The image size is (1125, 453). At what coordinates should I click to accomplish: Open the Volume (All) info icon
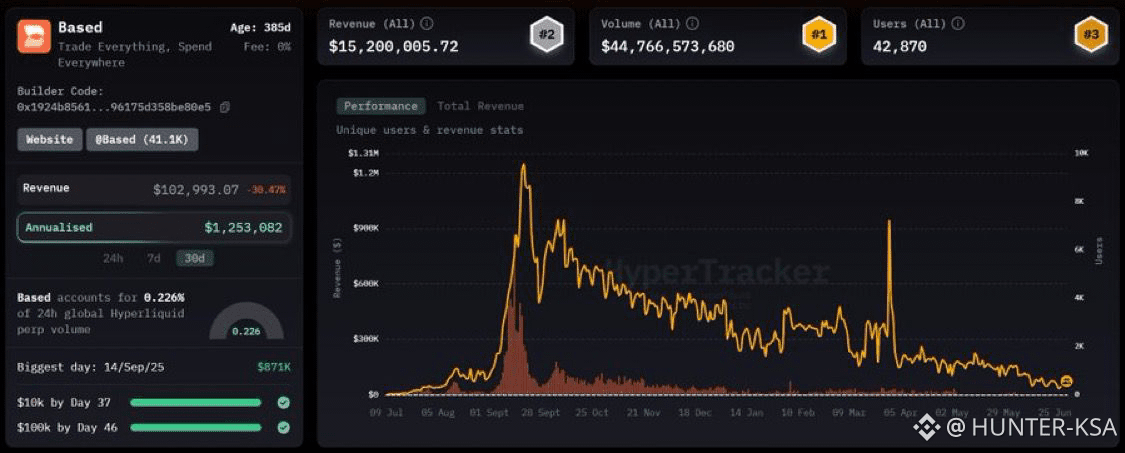[x=694, y=24]
